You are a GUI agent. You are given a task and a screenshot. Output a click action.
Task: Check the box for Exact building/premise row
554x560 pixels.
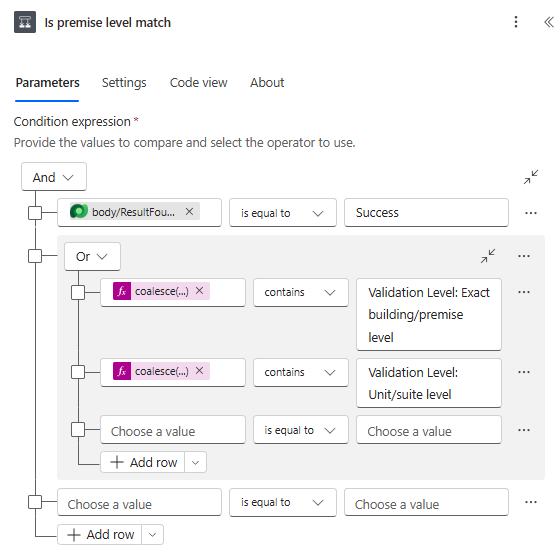click(78, 292)
